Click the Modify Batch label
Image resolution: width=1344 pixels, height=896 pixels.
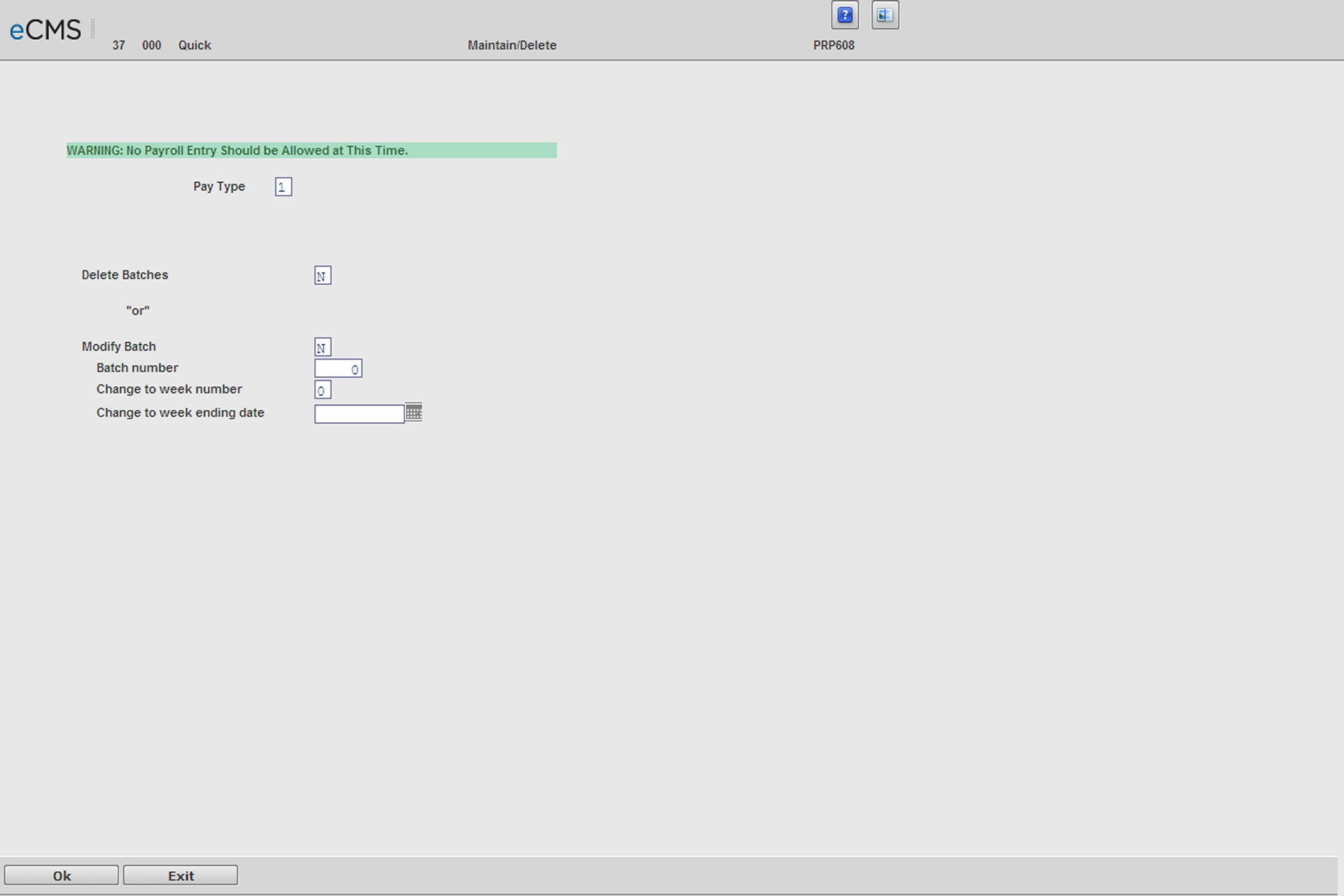[x=119, y=346]
